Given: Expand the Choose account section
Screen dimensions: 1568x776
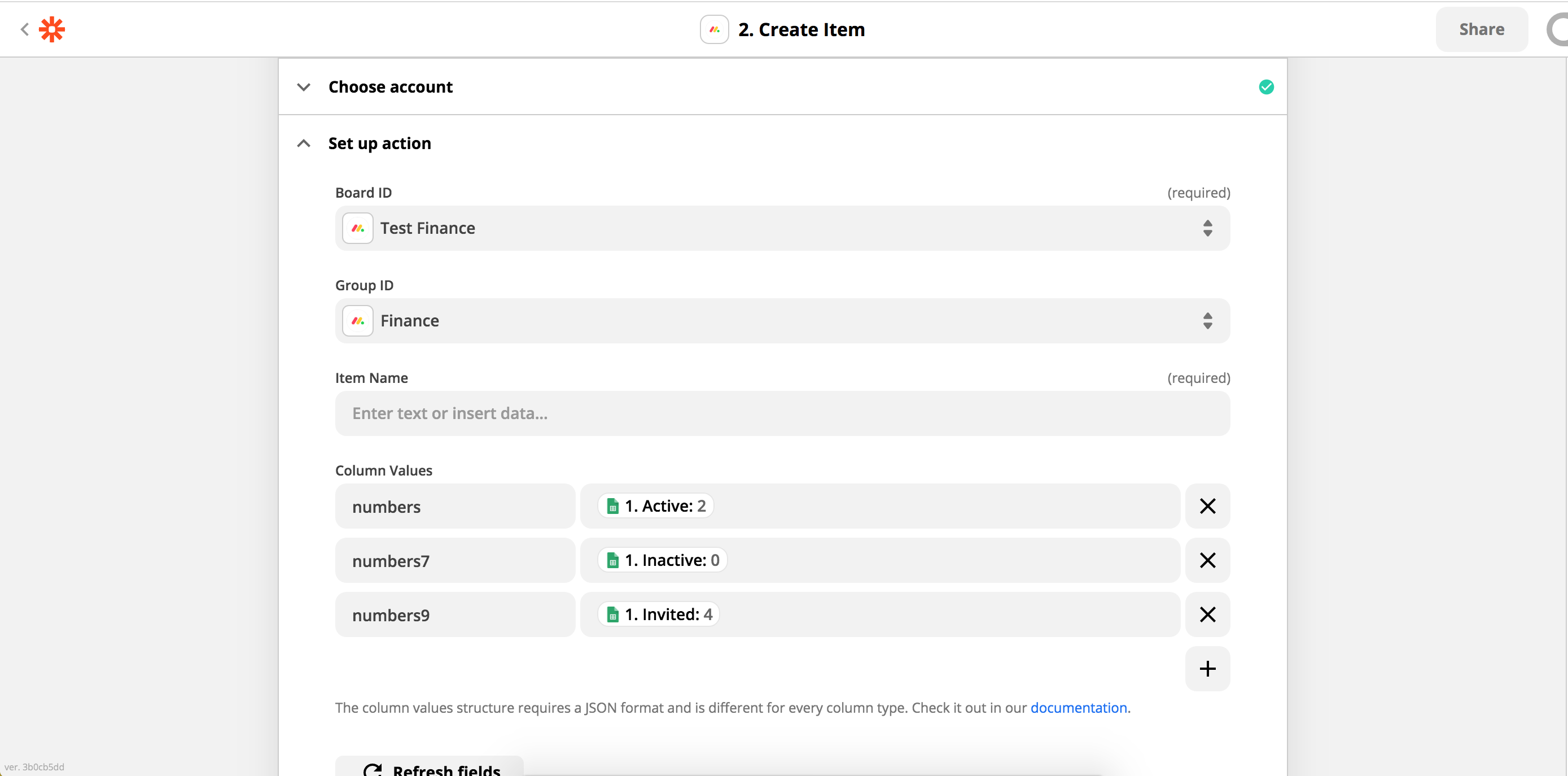Looking at the screenshot, I should tap(304, 87).
